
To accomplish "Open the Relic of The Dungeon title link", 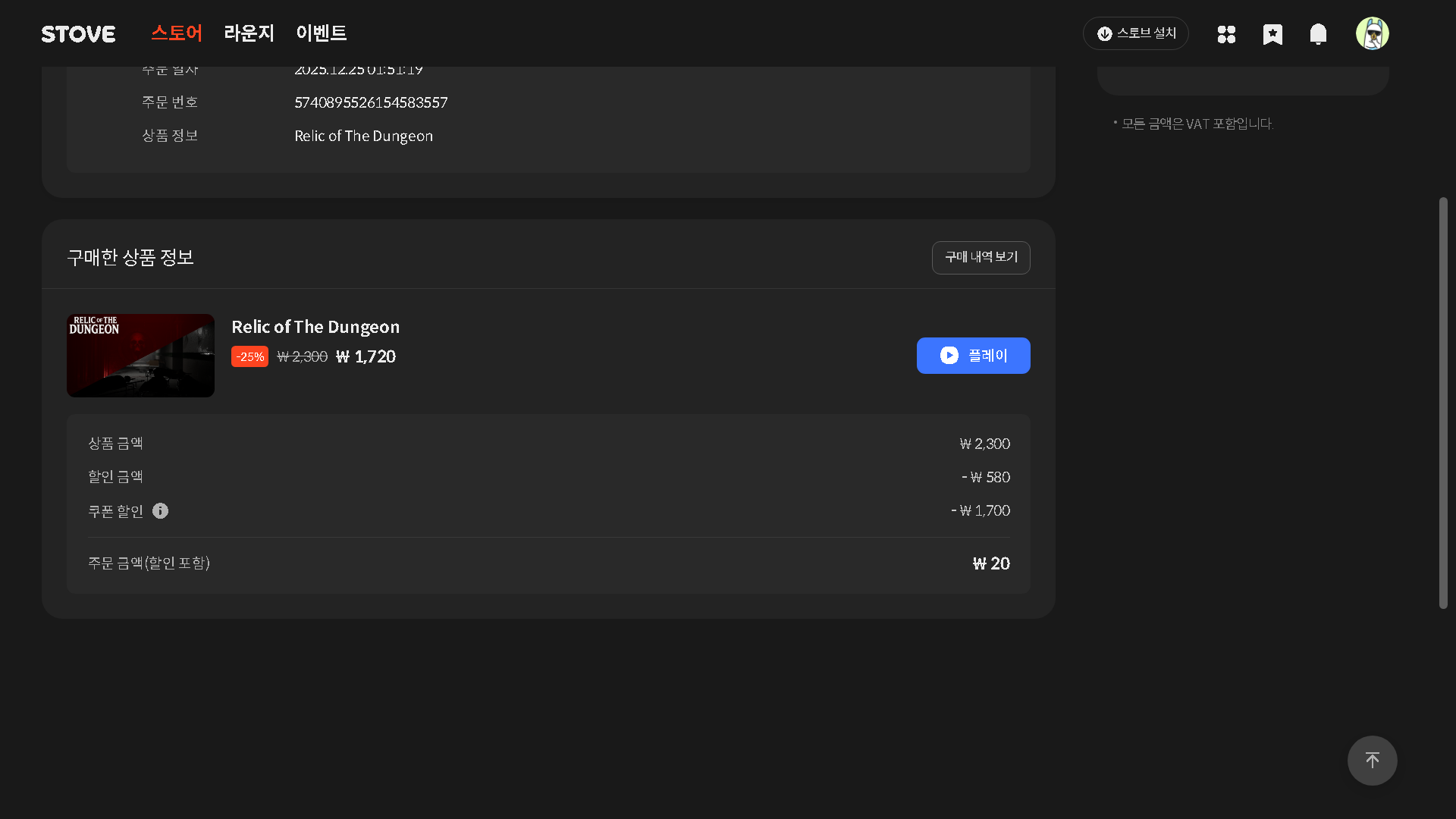I will pyautogui.click(x=315, y=327).
